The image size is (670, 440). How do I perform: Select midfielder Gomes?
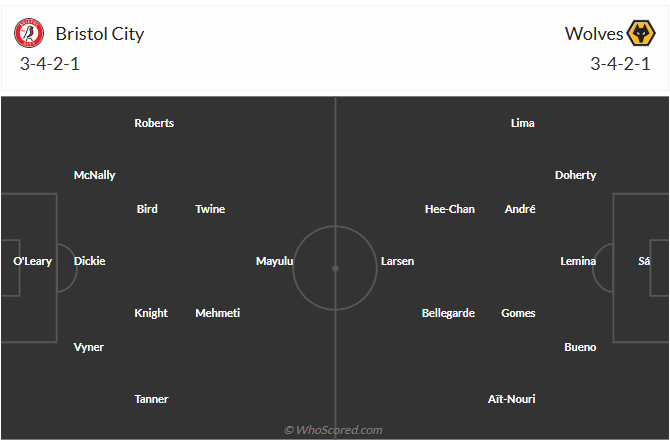point(518,313)
